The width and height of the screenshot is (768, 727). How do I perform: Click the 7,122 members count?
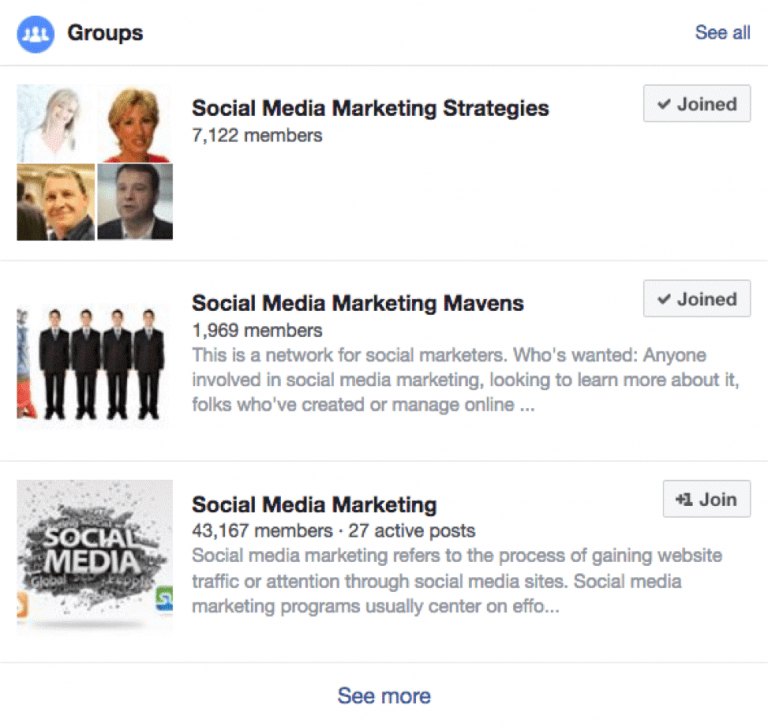click(x=257, y=135)
